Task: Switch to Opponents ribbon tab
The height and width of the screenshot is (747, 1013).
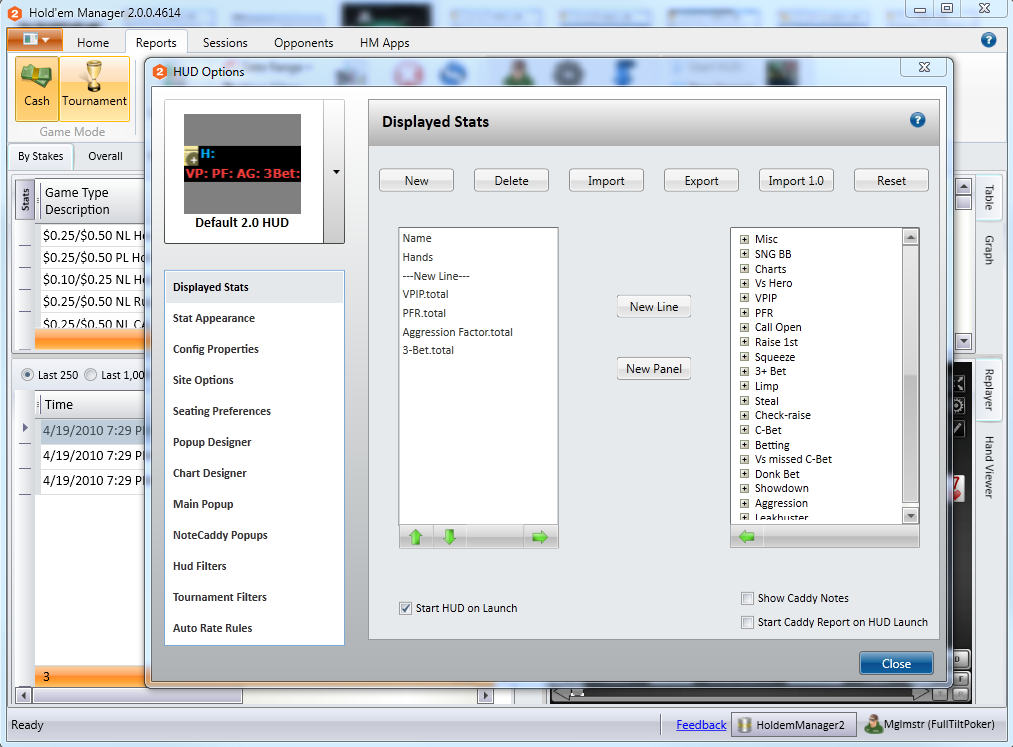Action: (304, 43)
